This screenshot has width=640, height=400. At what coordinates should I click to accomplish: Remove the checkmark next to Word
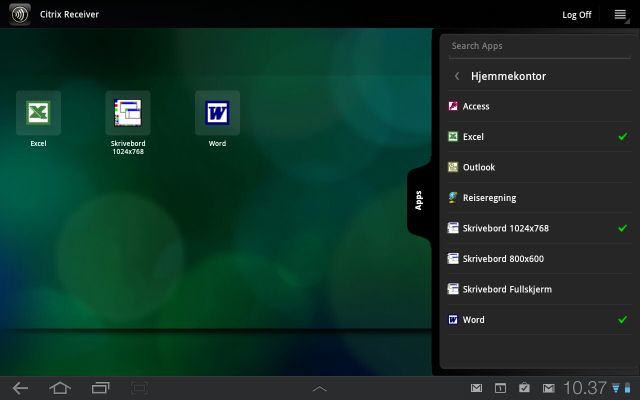click(x=622, y=320)
